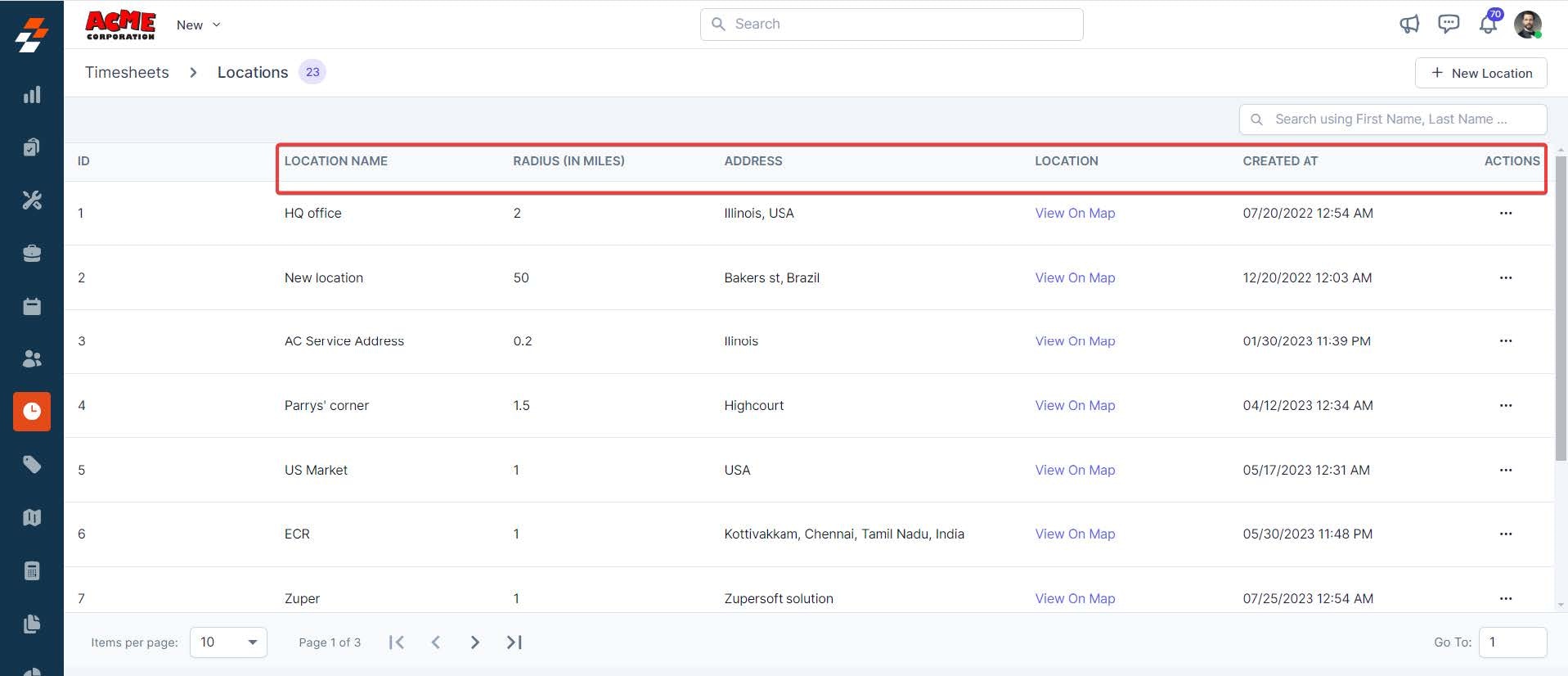Open Items per page dropdown
The width and height of the screenshot is (1568, 676).
click(x=228, y=642)
